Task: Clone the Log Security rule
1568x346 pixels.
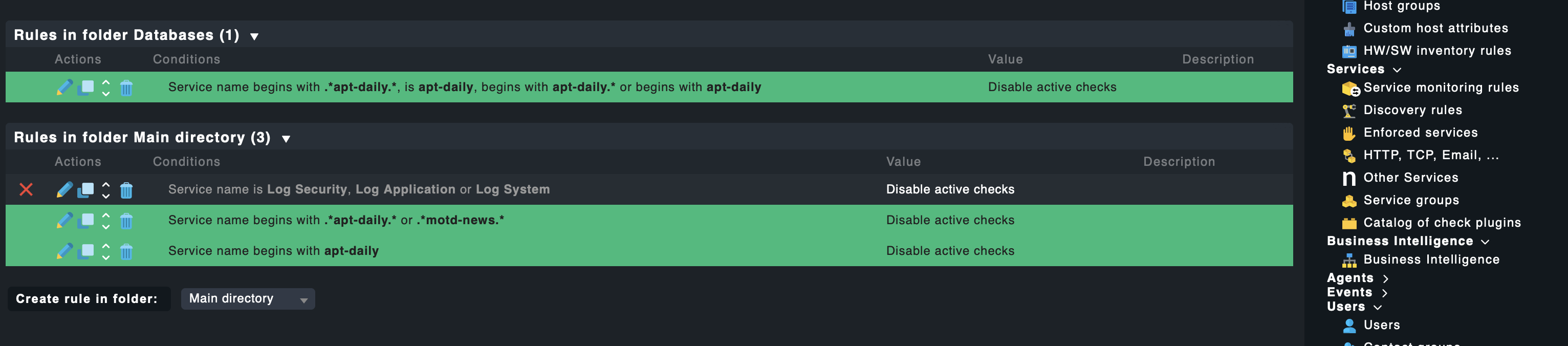Action: 86,190
